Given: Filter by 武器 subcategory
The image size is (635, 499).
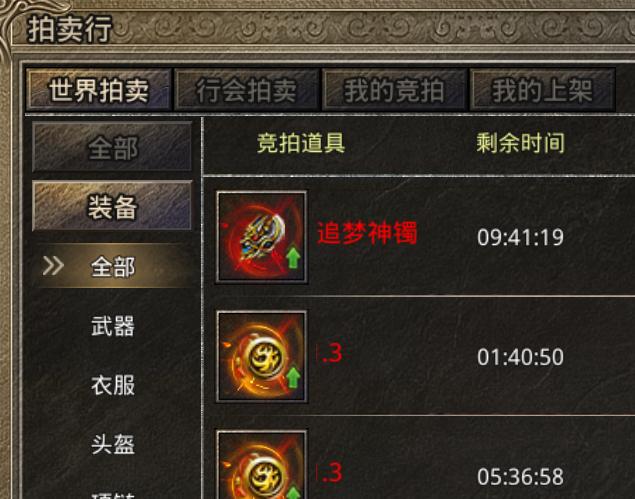Looking at the screenshot, I should click(x=113, y=326).
